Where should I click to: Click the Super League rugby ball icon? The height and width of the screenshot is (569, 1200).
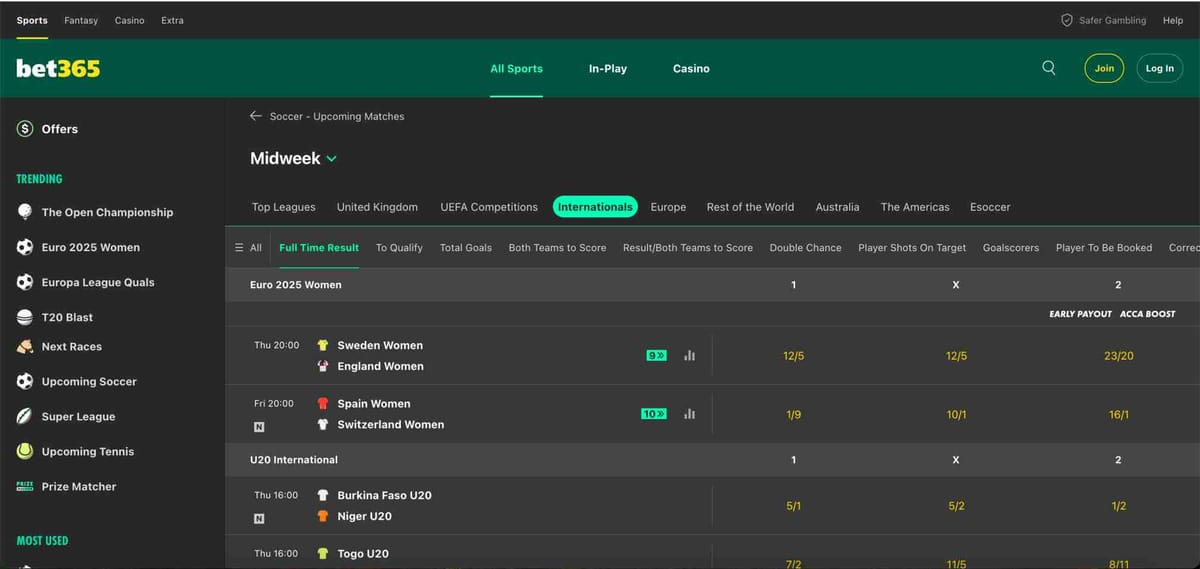click(x=25, y=416)
